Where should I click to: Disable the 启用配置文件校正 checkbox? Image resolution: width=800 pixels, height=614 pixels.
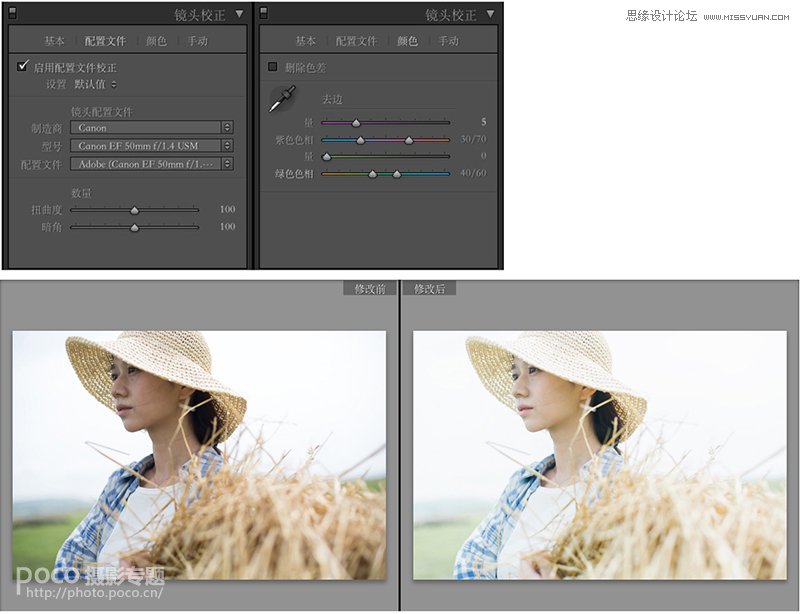point(23,67)
